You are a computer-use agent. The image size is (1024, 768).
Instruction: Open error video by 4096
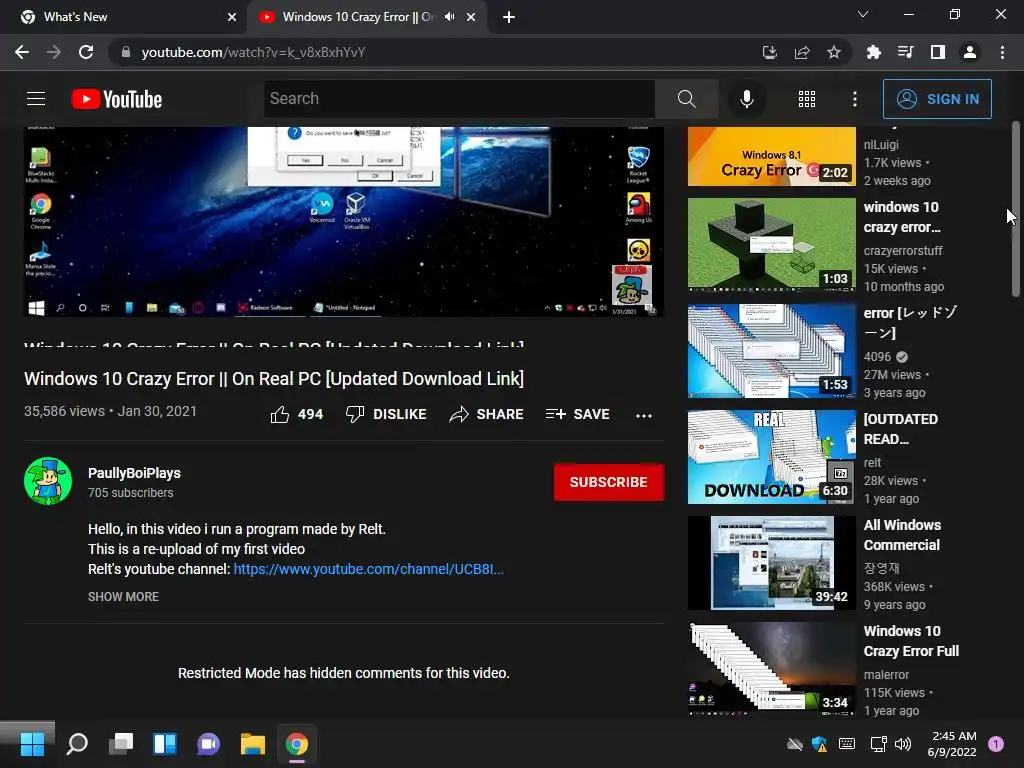click(771, 351)
